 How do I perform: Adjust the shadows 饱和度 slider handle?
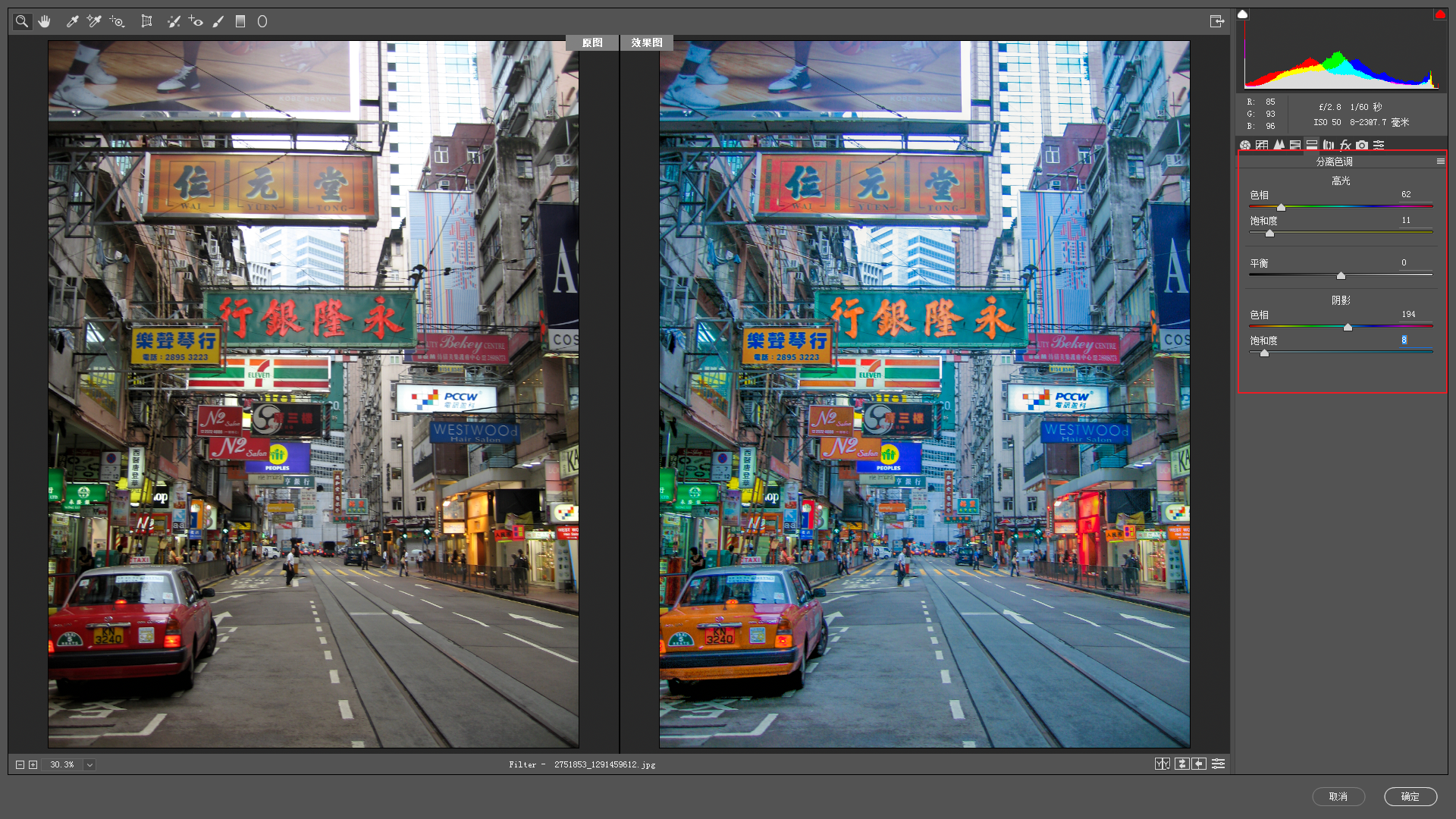[1264, 353]
